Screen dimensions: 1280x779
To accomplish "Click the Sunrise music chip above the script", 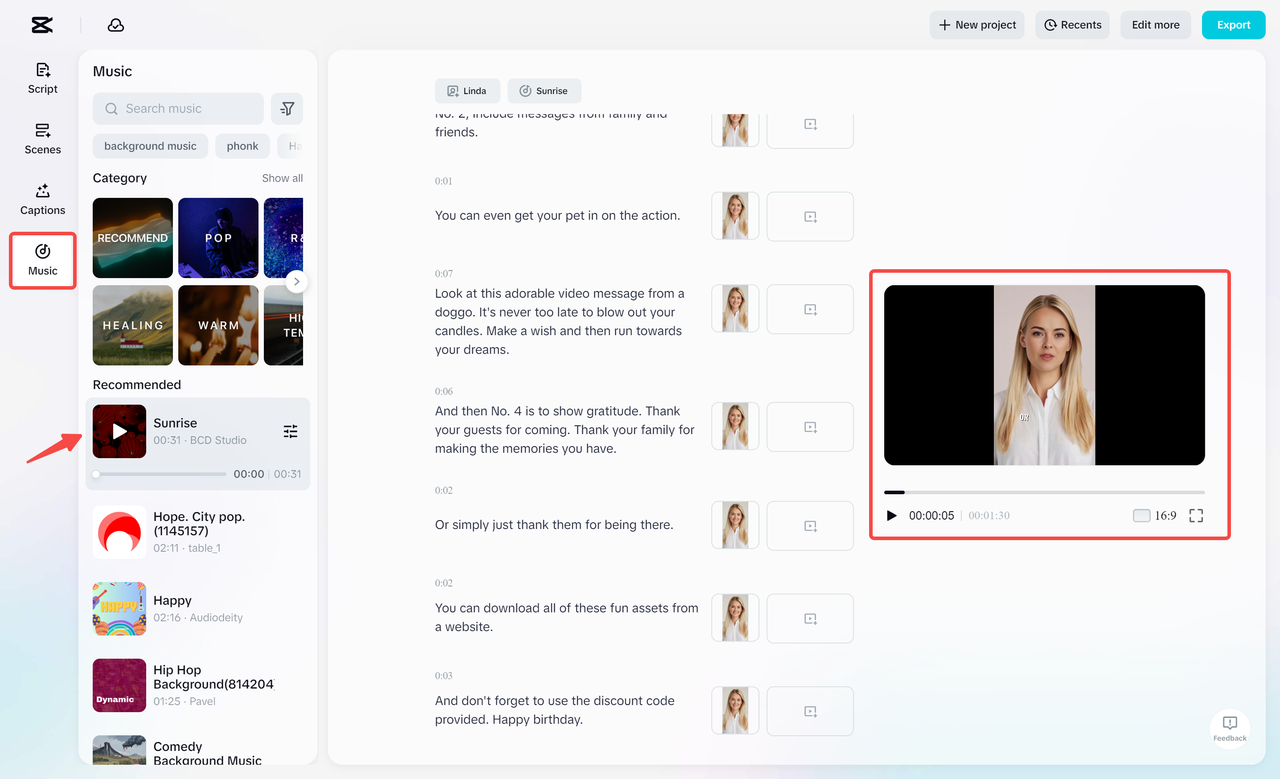I will pyautogui.click(x=544, y=91).
